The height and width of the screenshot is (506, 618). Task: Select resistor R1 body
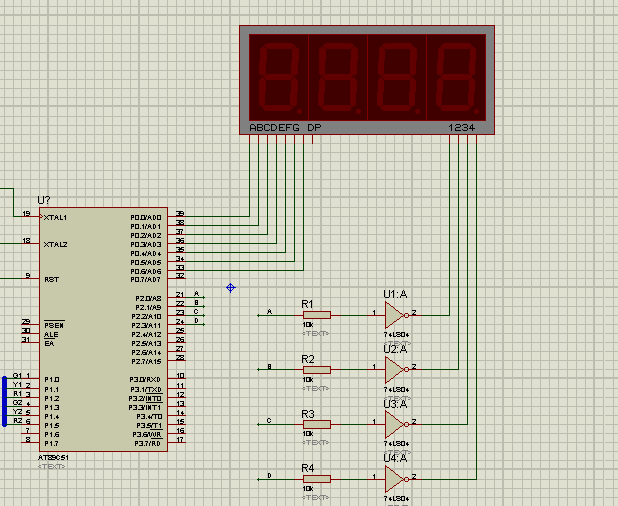pyautogui.click(x=317, y=315)
